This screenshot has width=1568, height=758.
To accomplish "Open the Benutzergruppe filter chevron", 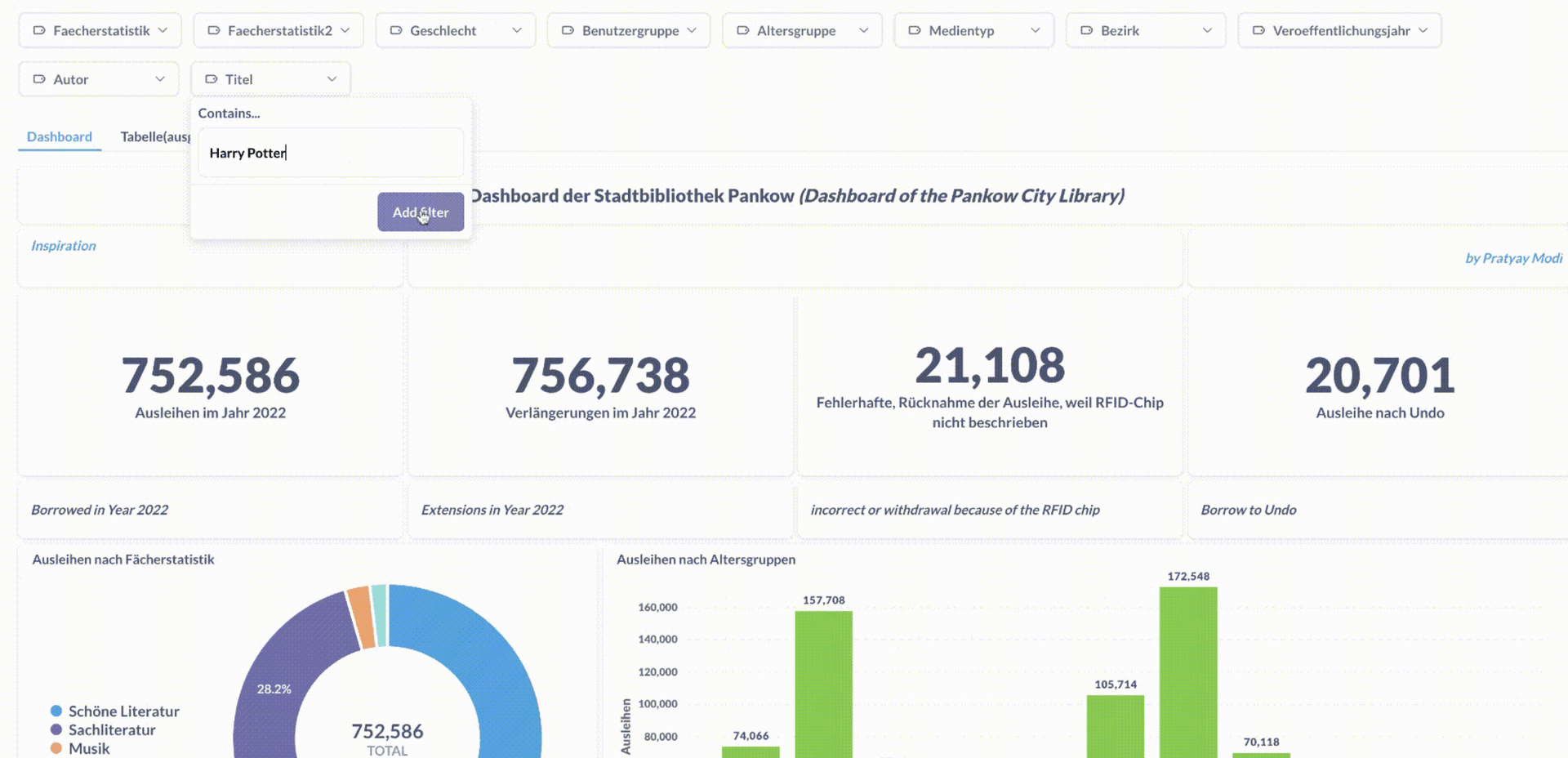I will click(692, 30).
